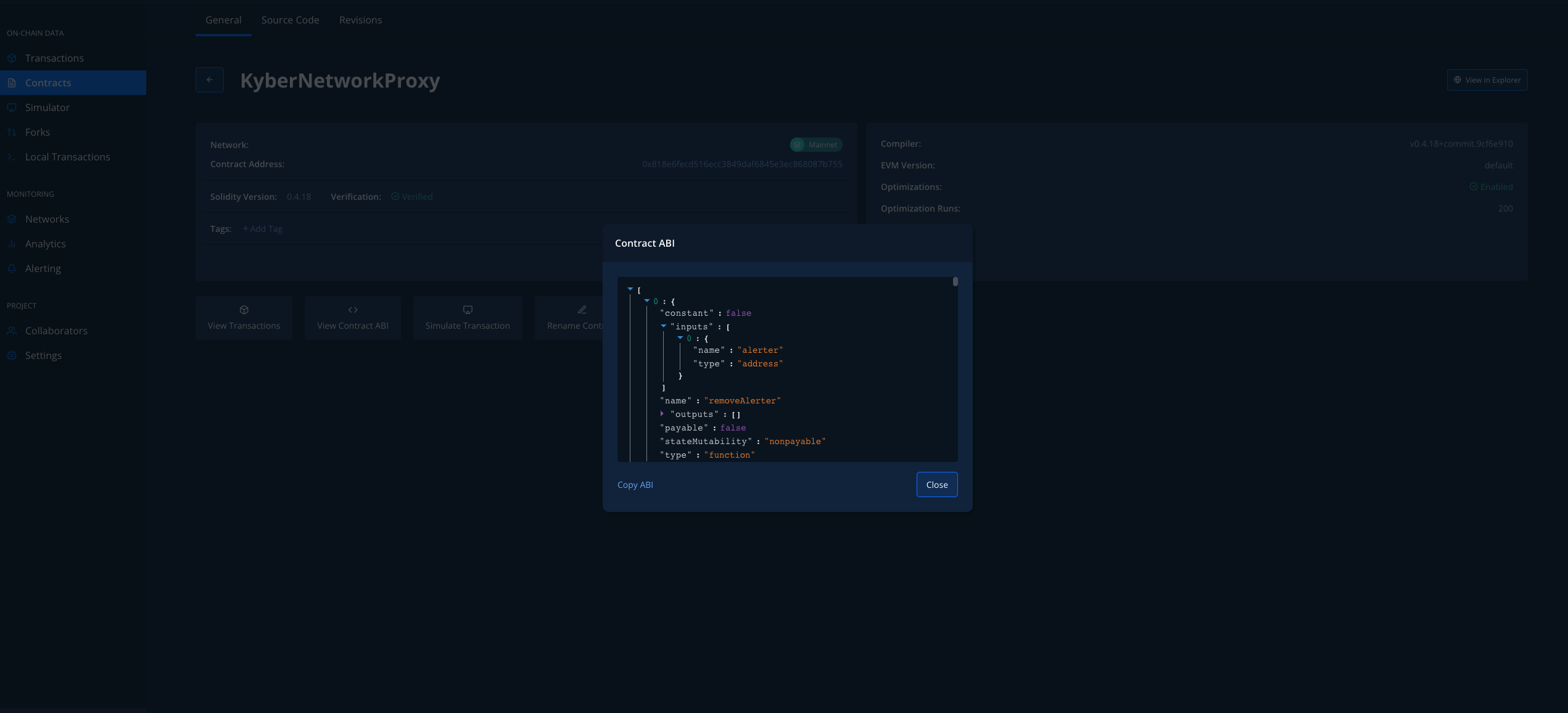Open the General tab

point(223,20)
